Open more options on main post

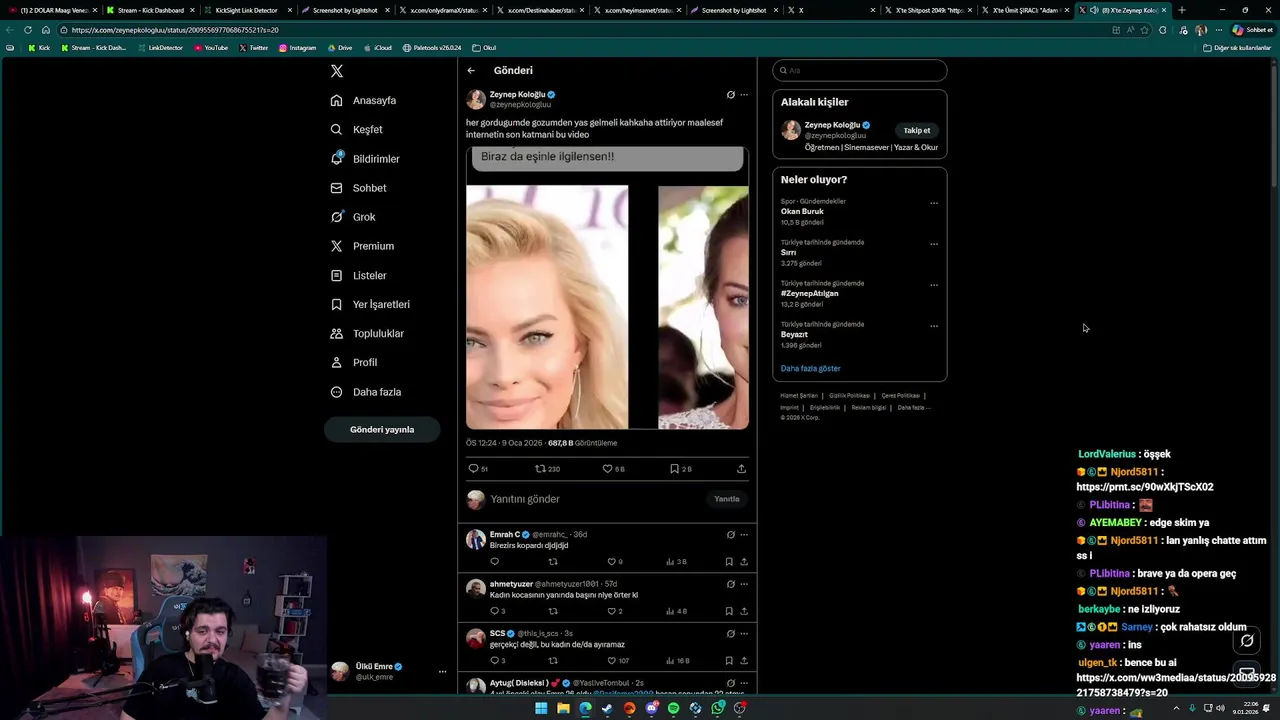tap(744, 95)
